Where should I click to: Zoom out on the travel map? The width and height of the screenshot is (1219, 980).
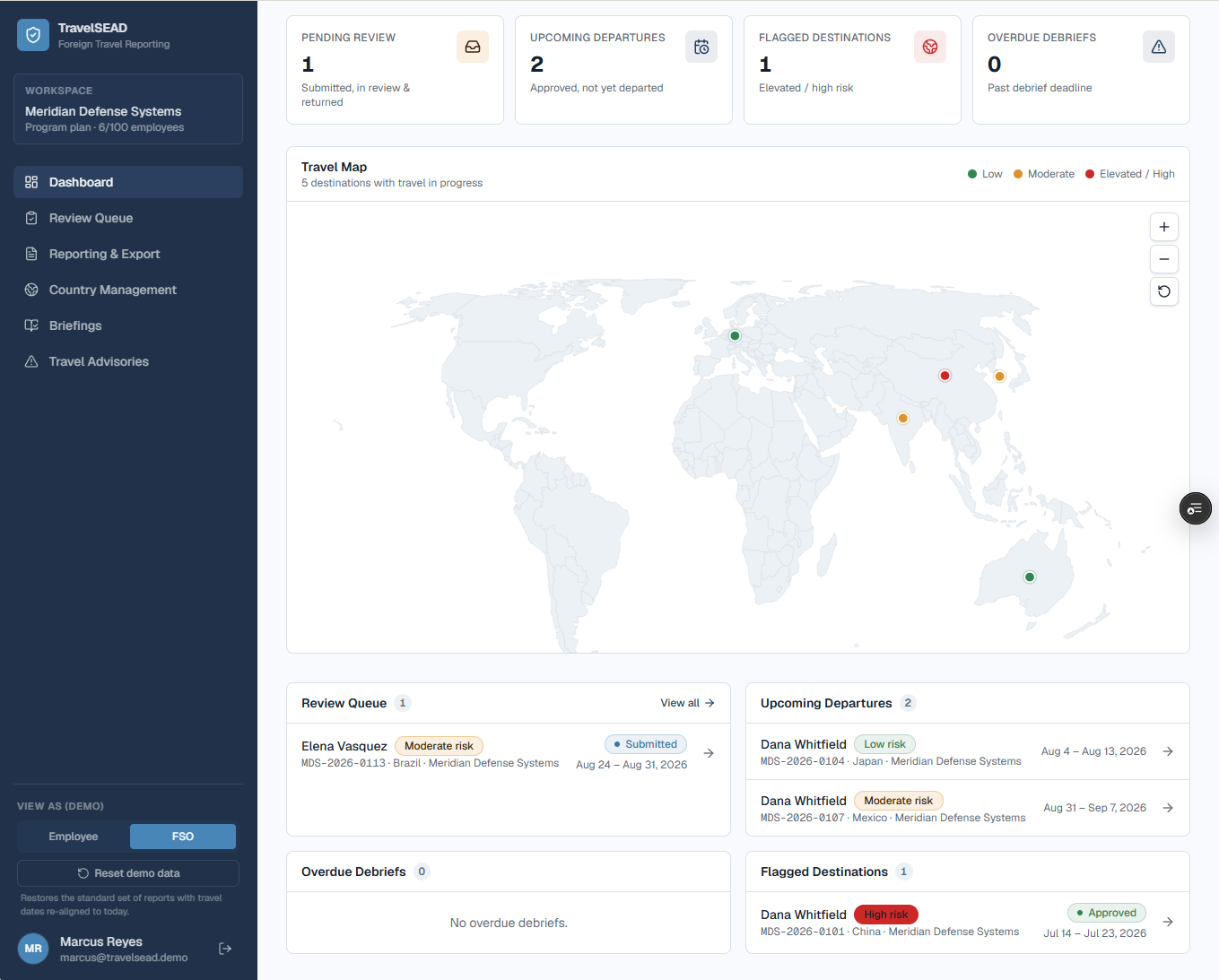[1164, 259]
